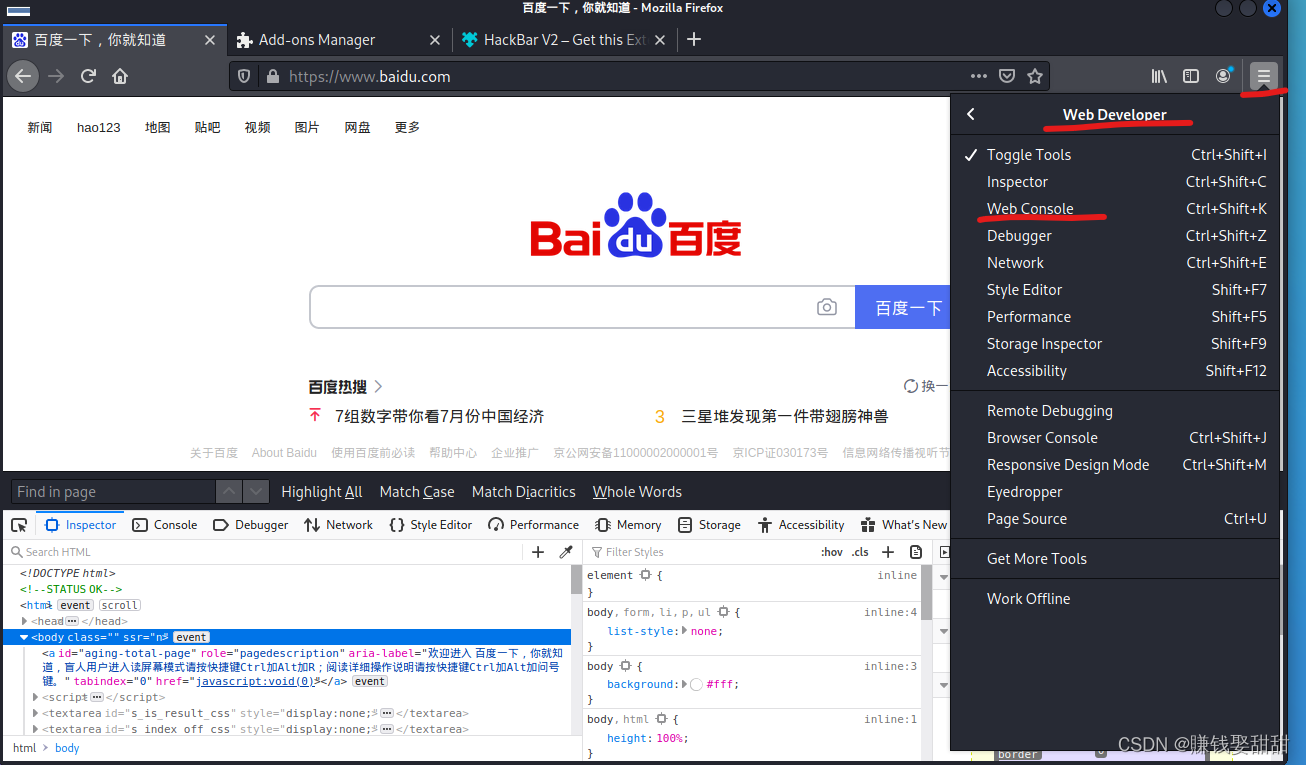Expand the script element node
This screenshot has width=1306, height=765.
(36, 697)
